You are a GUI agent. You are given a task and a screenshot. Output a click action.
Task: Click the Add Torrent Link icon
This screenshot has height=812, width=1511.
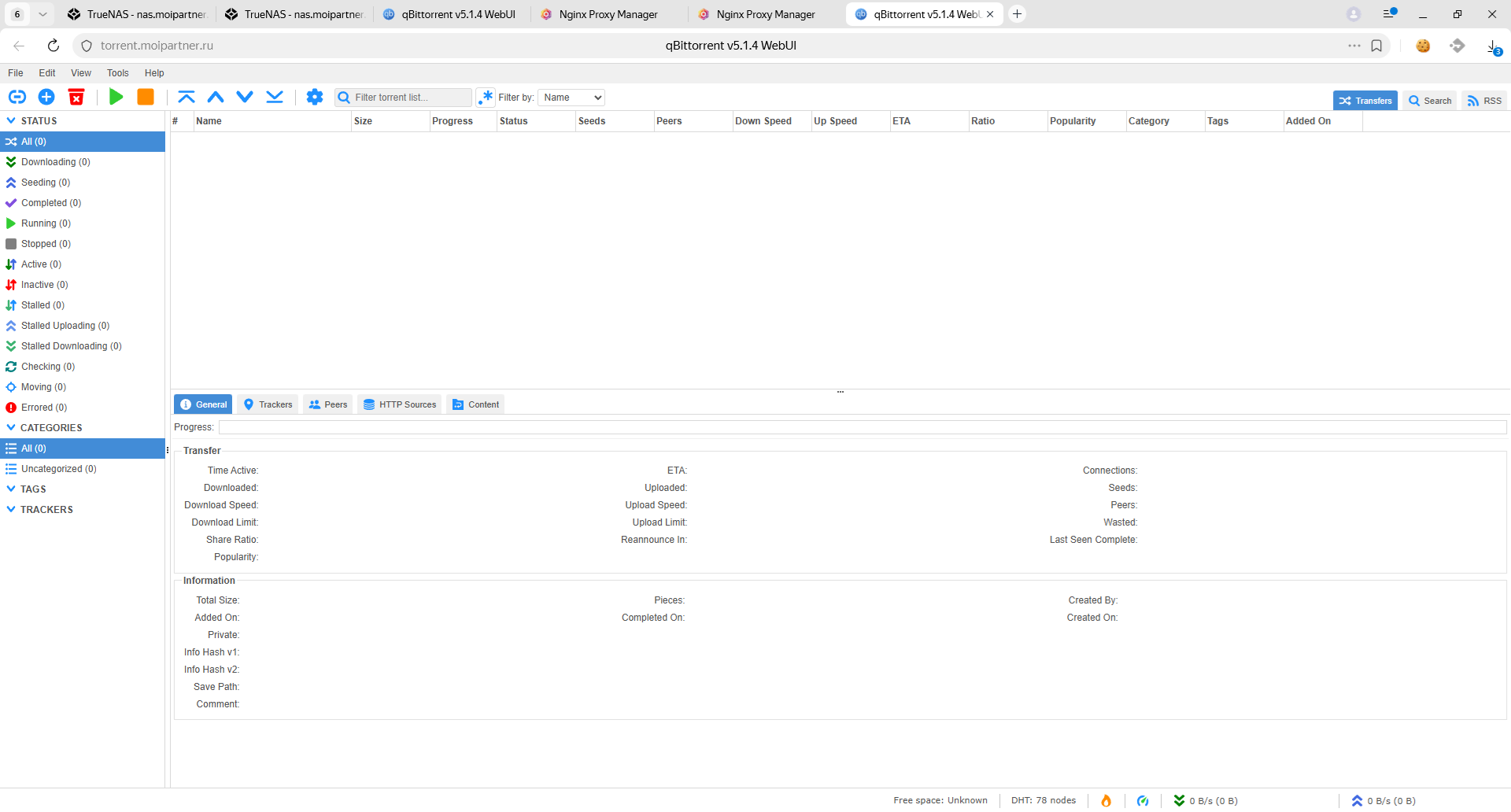(17, 97)
